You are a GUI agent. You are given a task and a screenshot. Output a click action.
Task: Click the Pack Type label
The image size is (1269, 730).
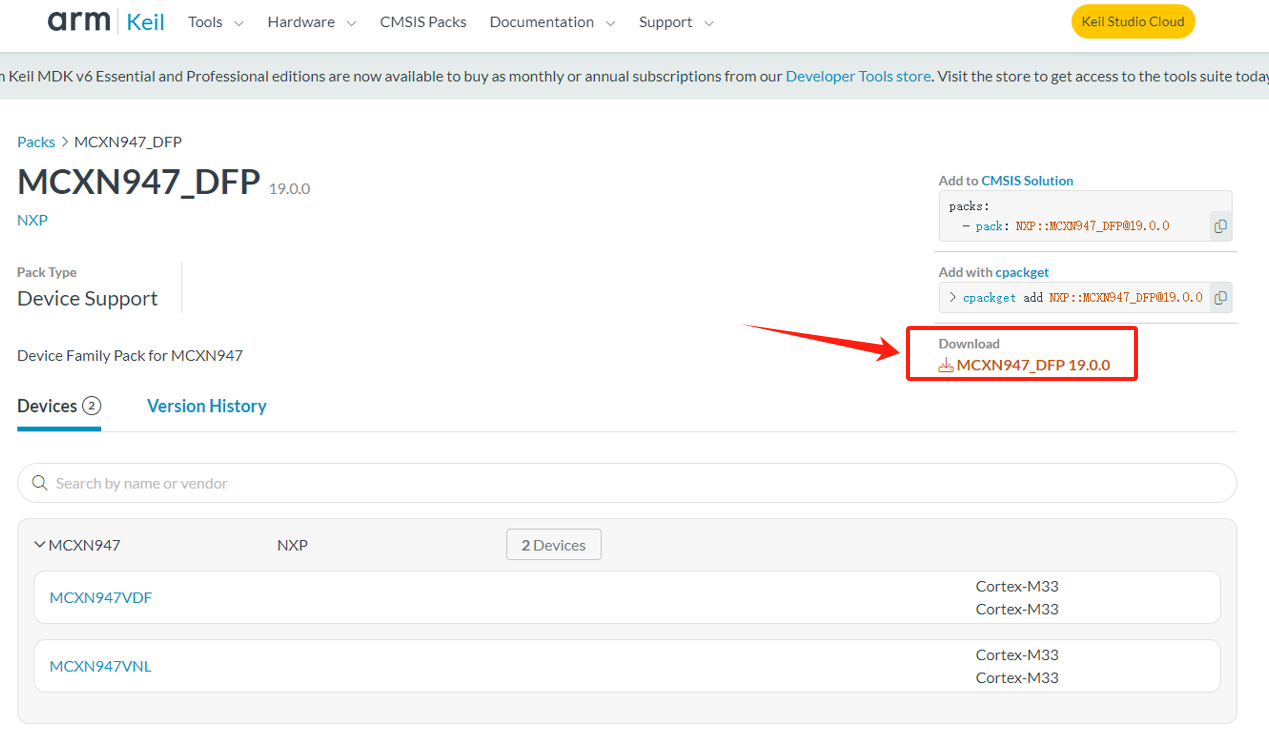click(x=47, y=272)
